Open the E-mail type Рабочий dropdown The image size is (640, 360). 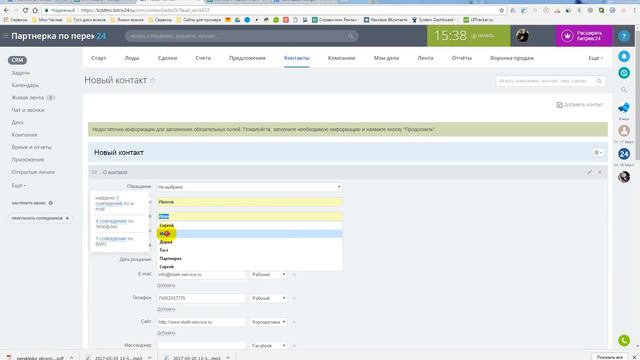(268, 275)
